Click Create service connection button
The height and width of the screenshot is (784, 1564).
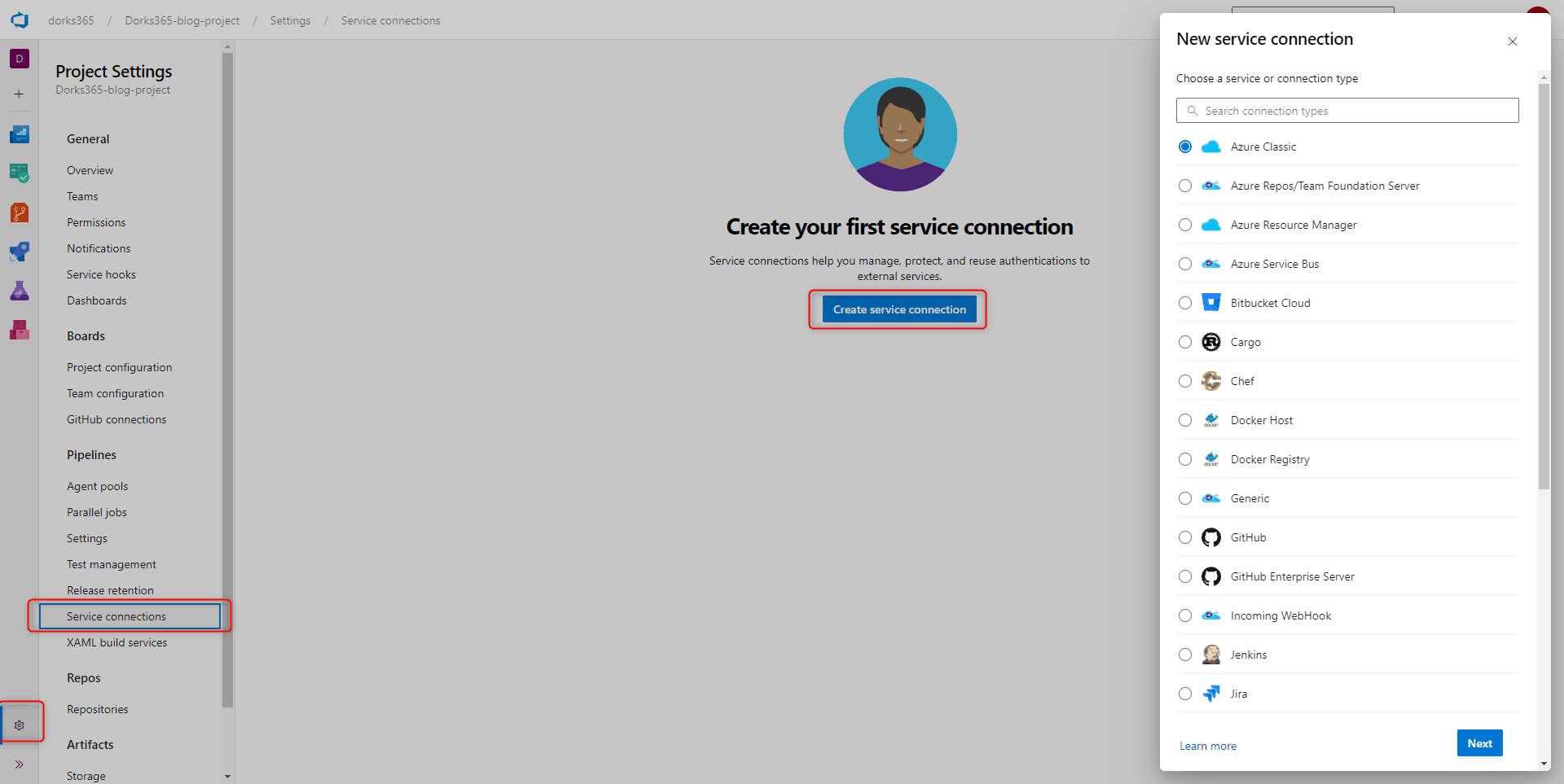point(899,309)
